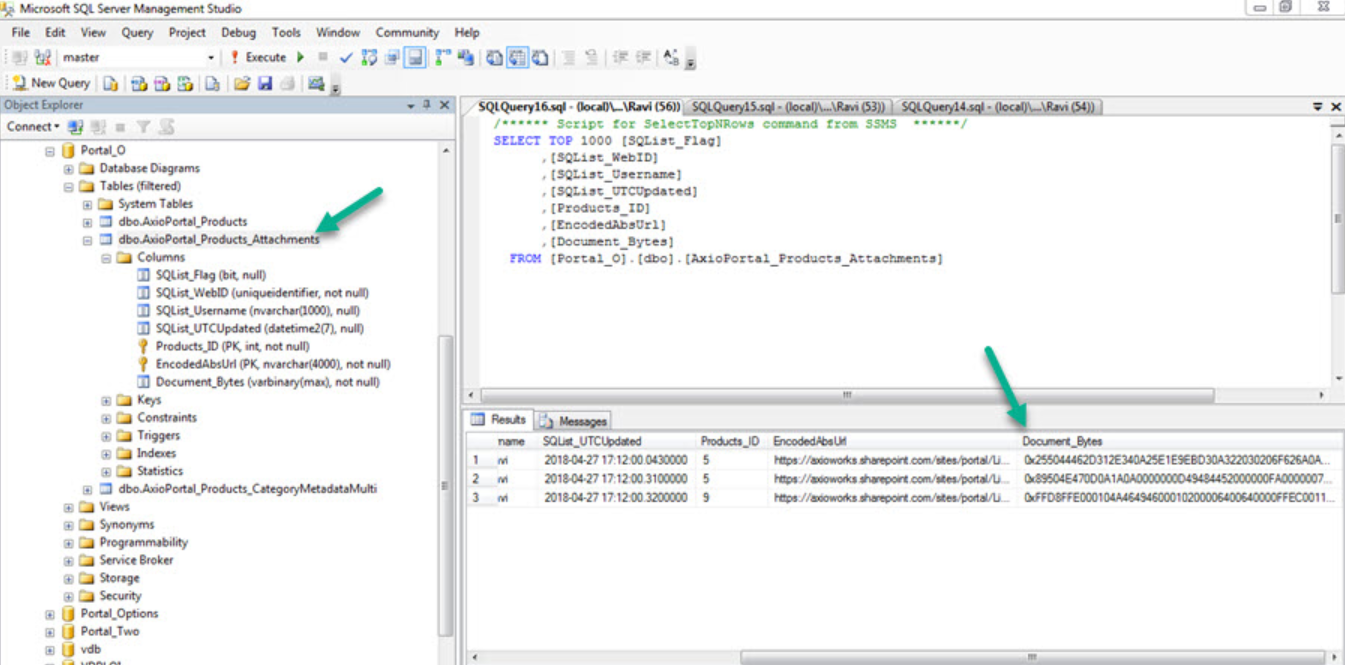Expand the Keys folder
1345x665 pixels.
coord(106,401)
